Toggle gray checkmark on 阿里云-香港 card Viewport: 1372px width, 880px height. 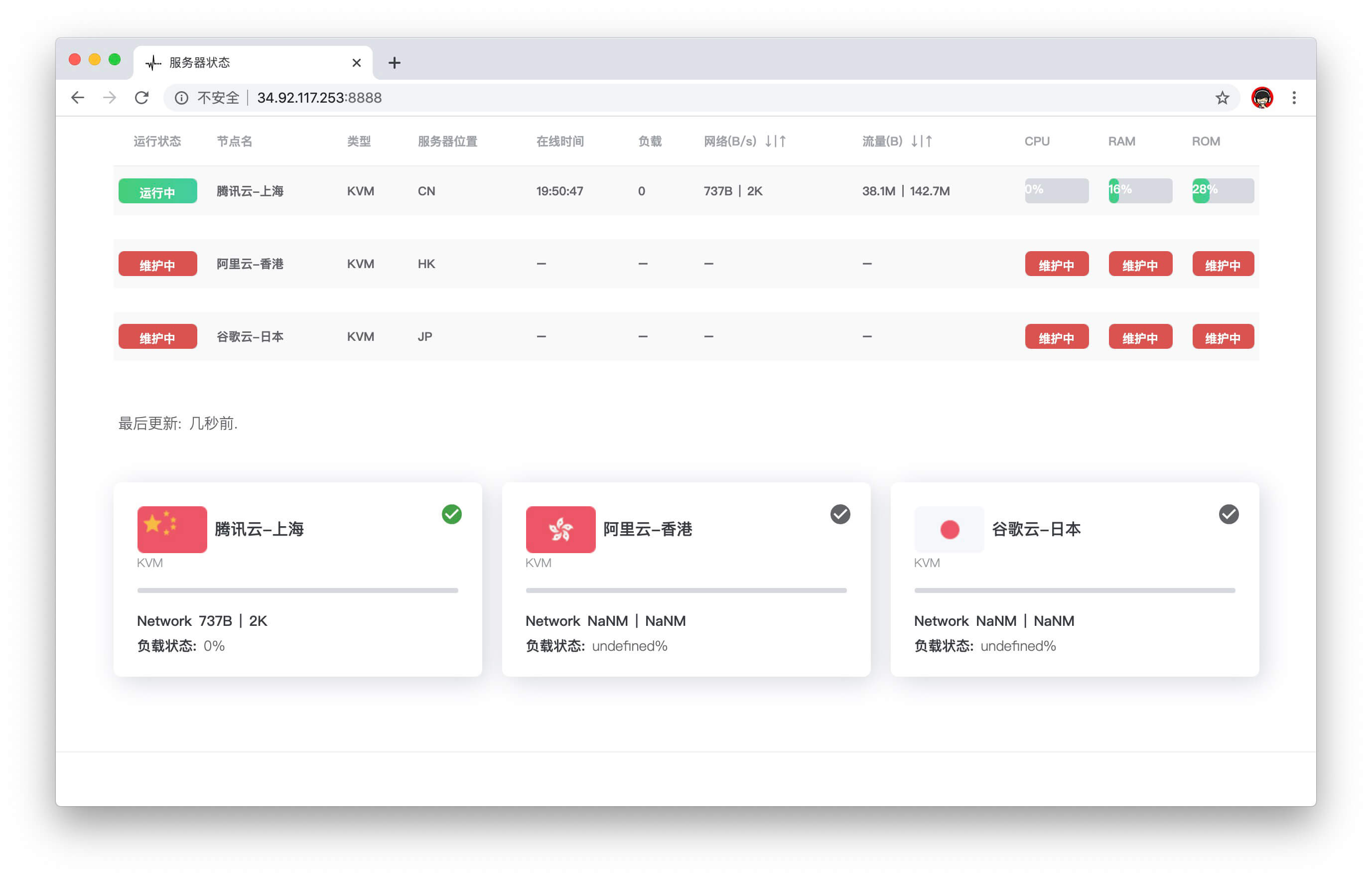(839, 514)
